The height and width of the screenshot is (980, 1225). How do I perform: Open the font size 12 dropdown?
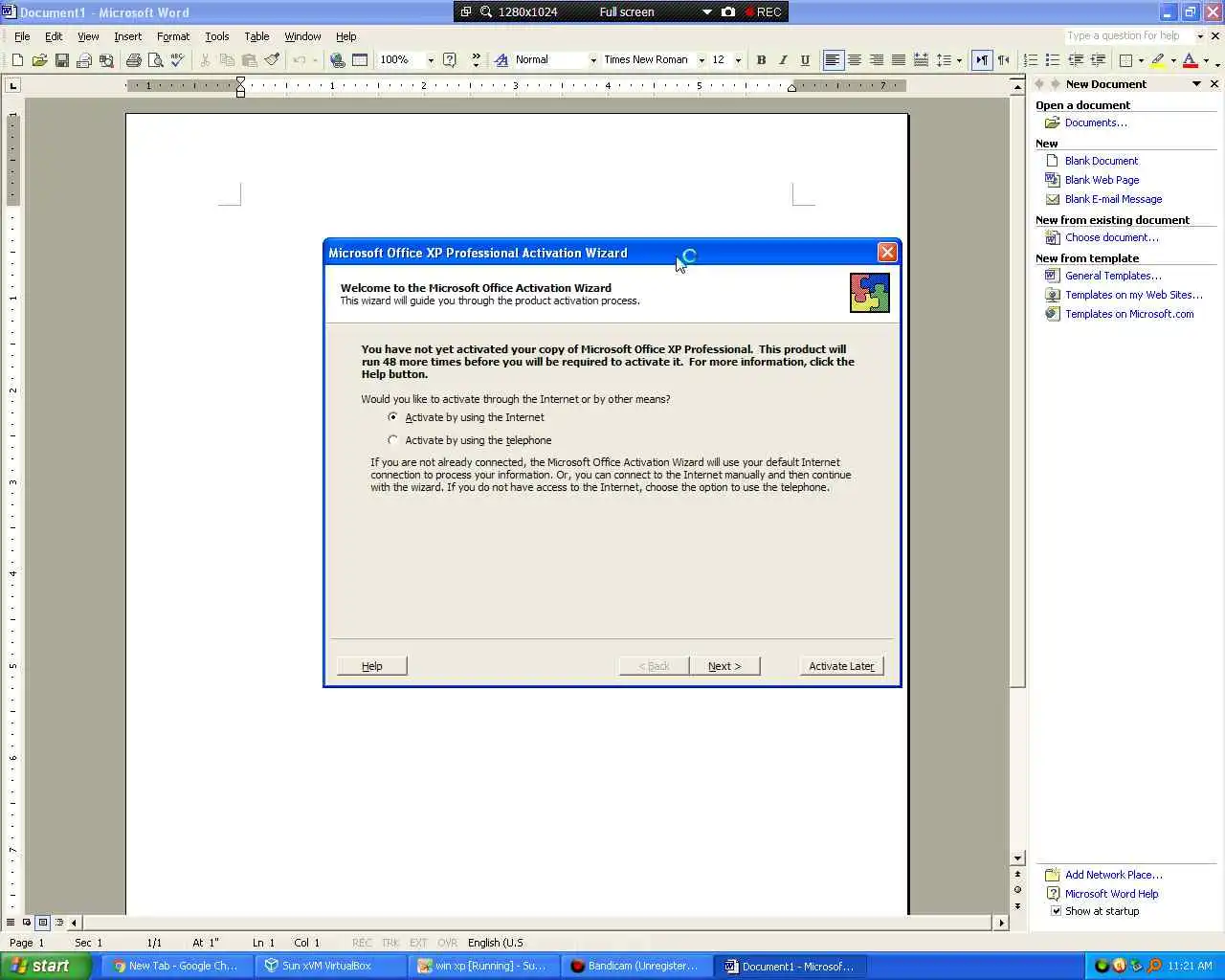pos(738,59)
